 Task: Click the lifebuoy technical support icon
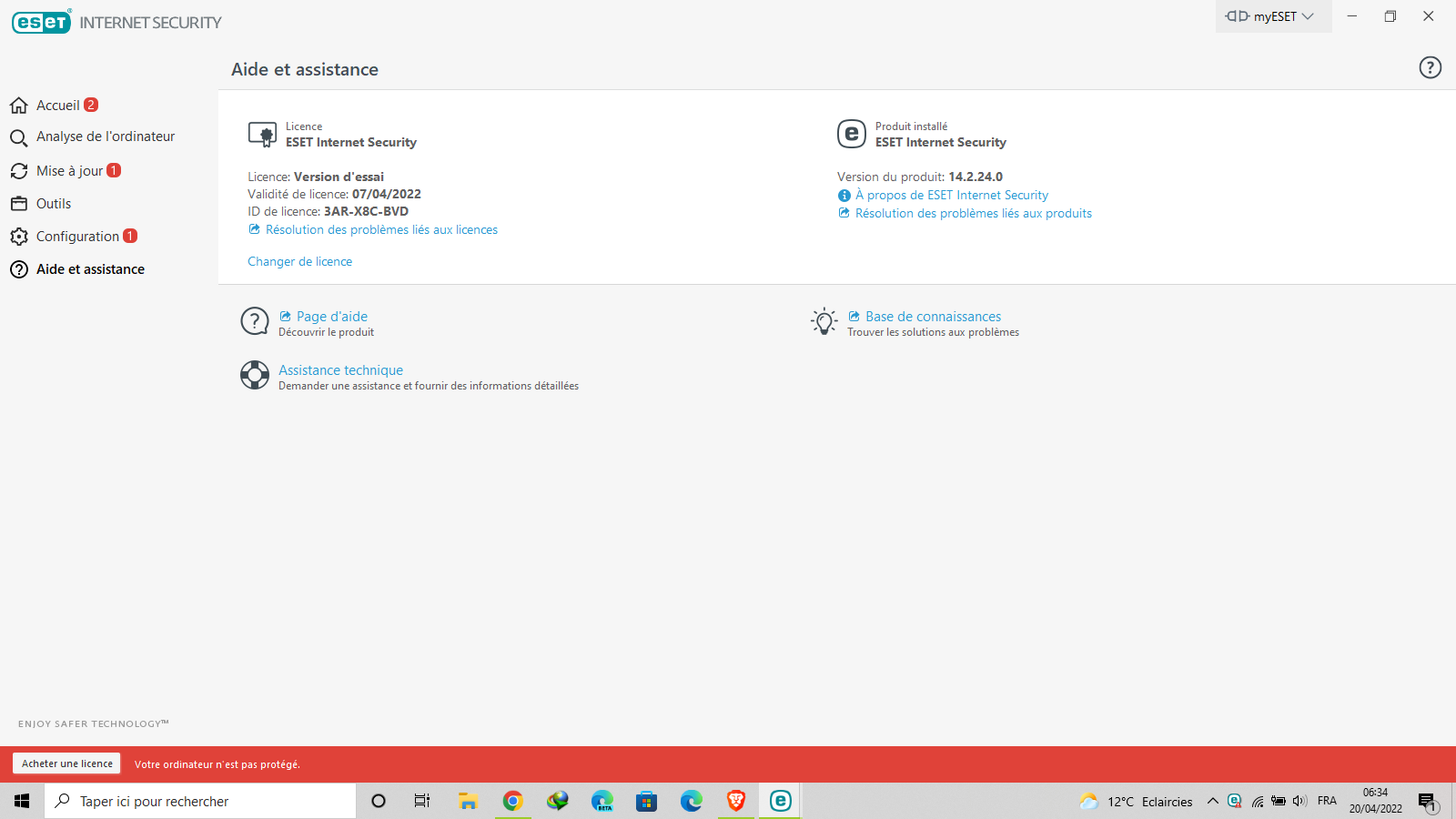(255, 375)
